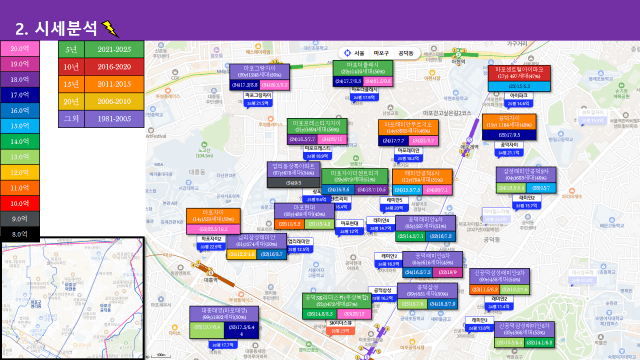Pick the 11.0억 orange legend swatch
Image resolution: width=640 pixels, height=360 pixels.
pos(20,188)
